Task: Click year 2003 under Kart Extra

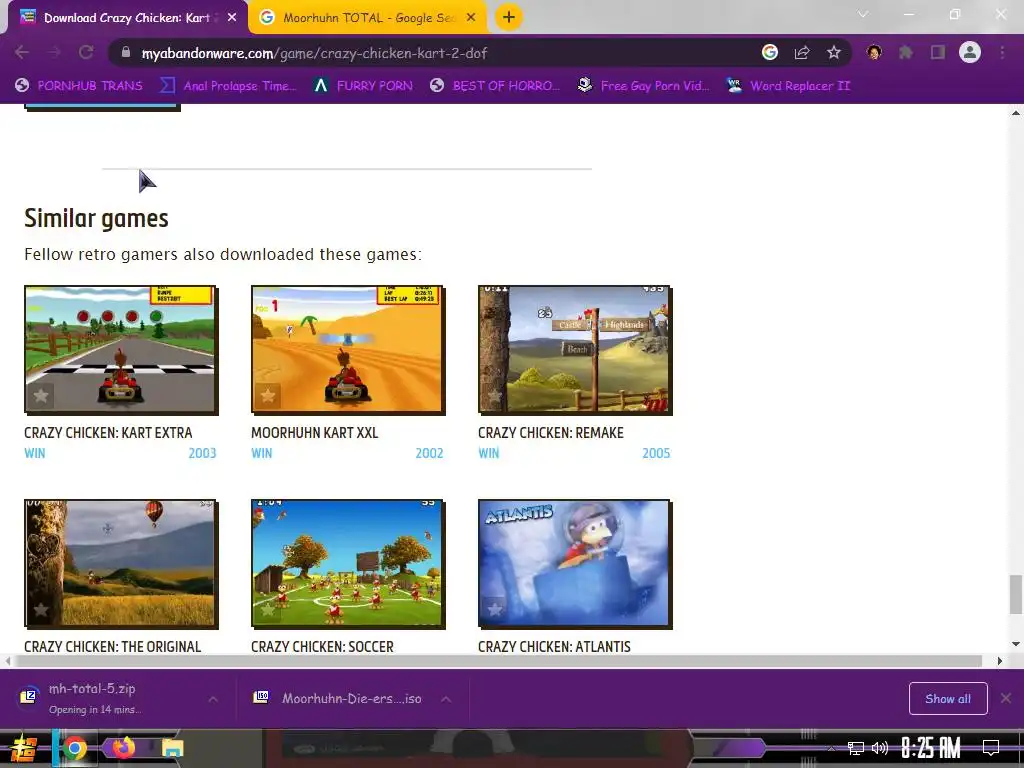Action: [x=202, y=453]
